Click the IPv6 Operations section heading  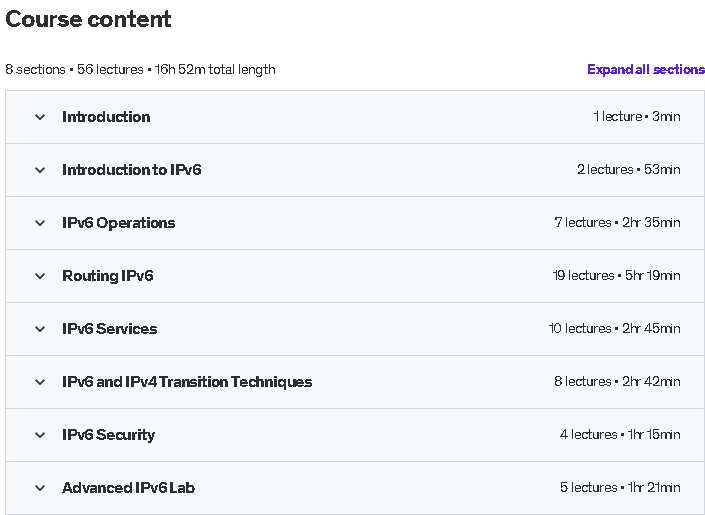119,223
